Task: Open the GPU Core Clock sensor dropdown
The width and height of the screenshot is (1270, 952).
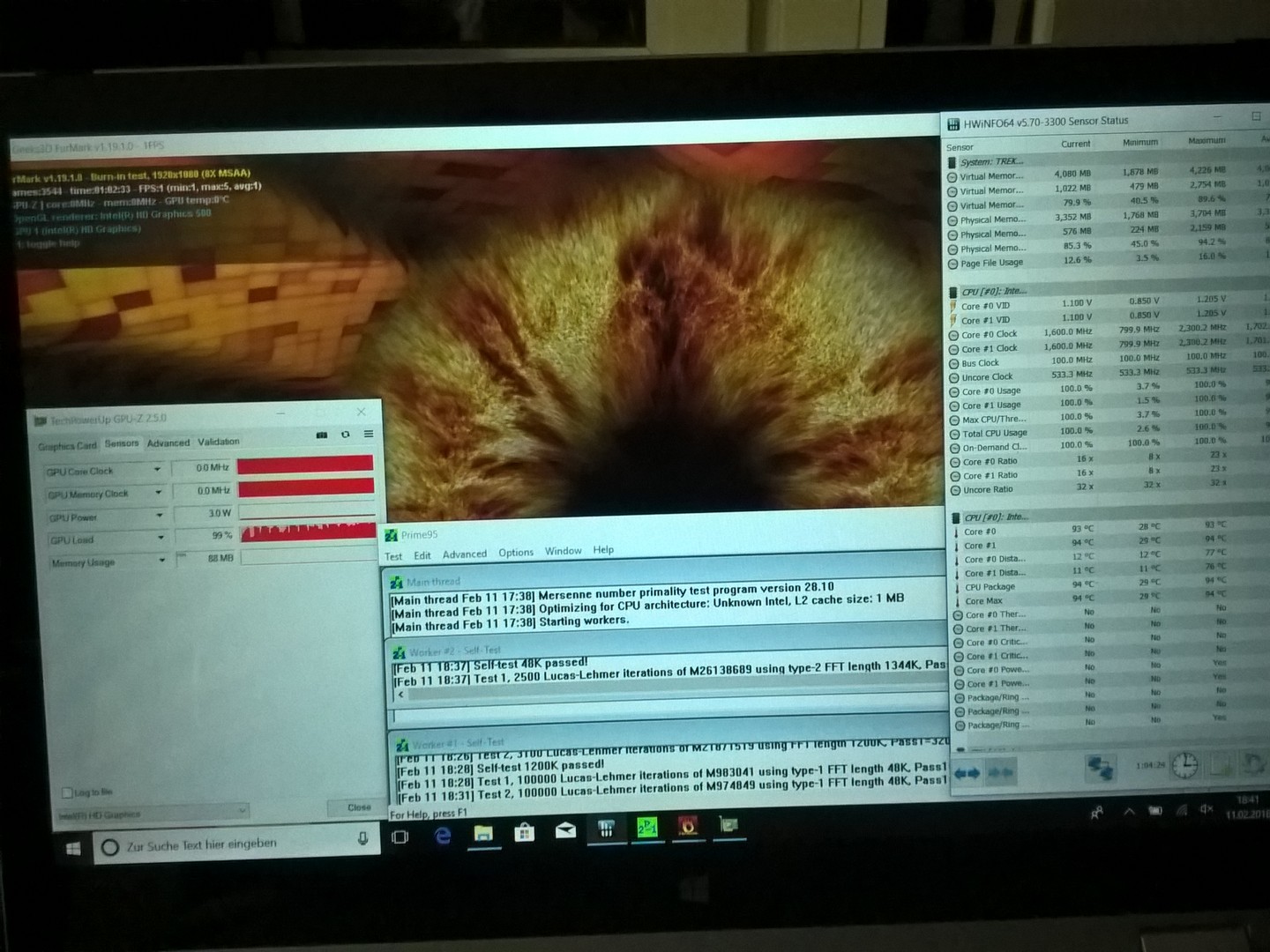Action: pos(157,470)
